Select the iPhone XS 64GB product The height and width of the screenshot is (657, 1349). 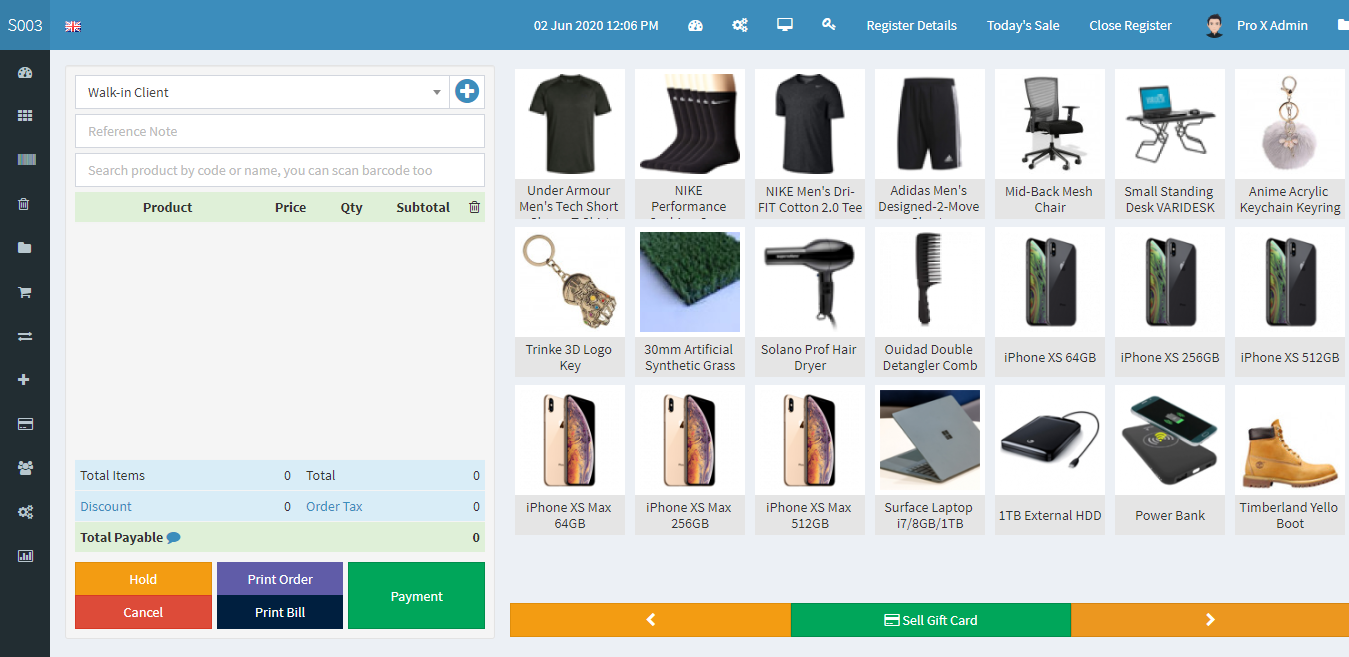(x=1050, y=302)
